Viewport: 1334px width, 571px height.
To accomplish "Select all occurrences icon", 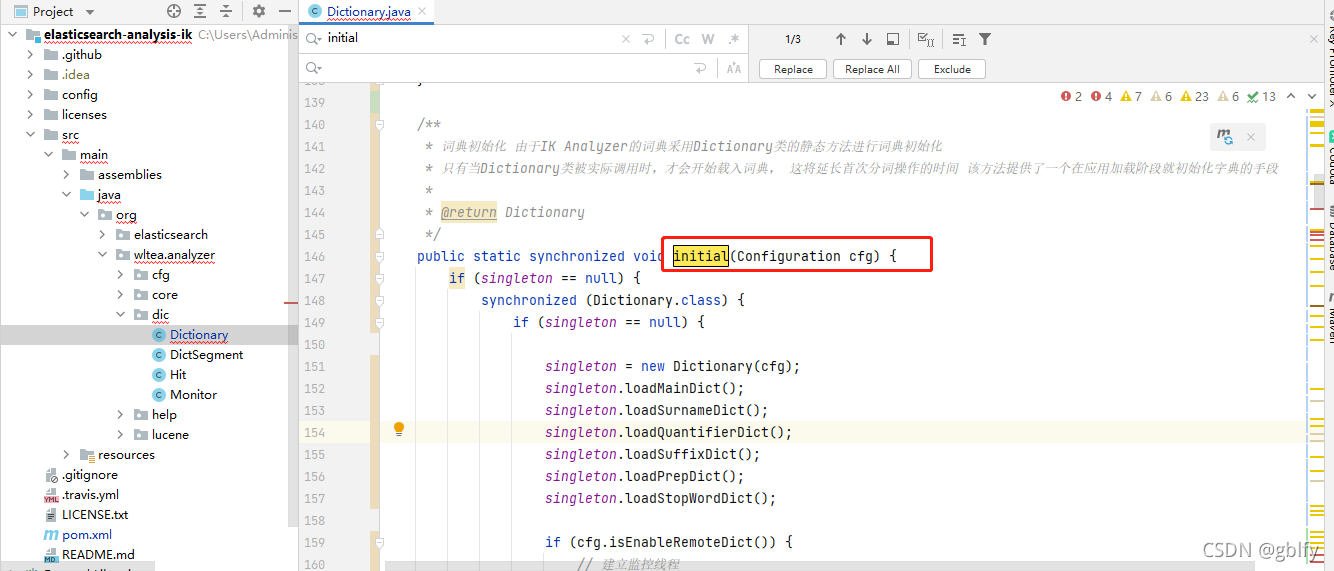I will point(926,39).
